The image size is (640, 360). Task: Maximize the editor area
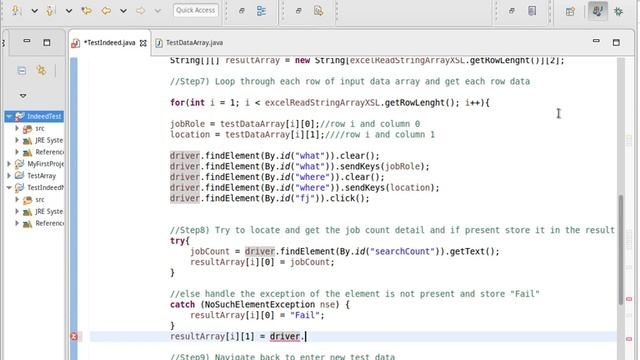(616, 42)
